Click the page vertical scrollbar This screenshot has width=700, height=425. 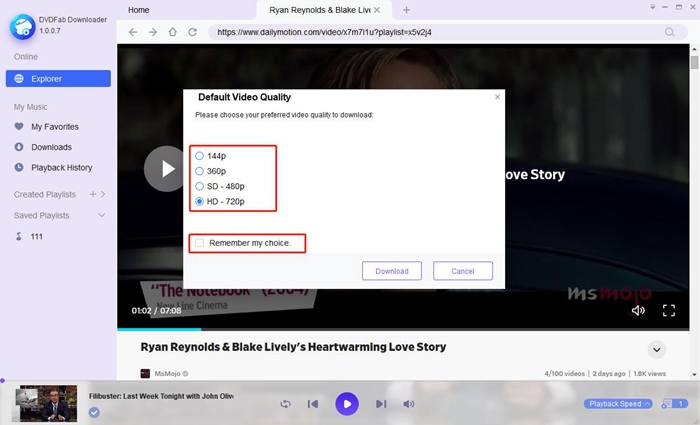click(694, 62)
